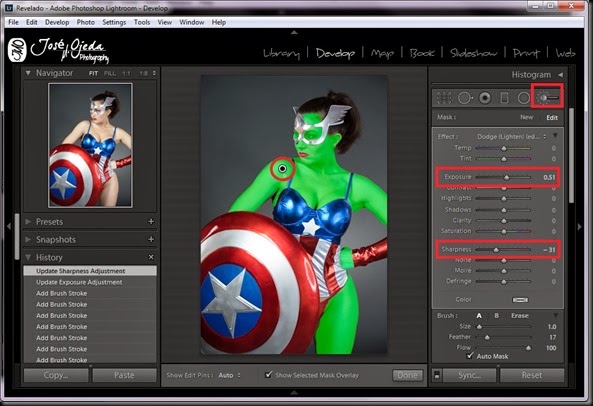Click the Copy... button
The height and width of the screenshot is (406, 593).
tap(56, 375)
